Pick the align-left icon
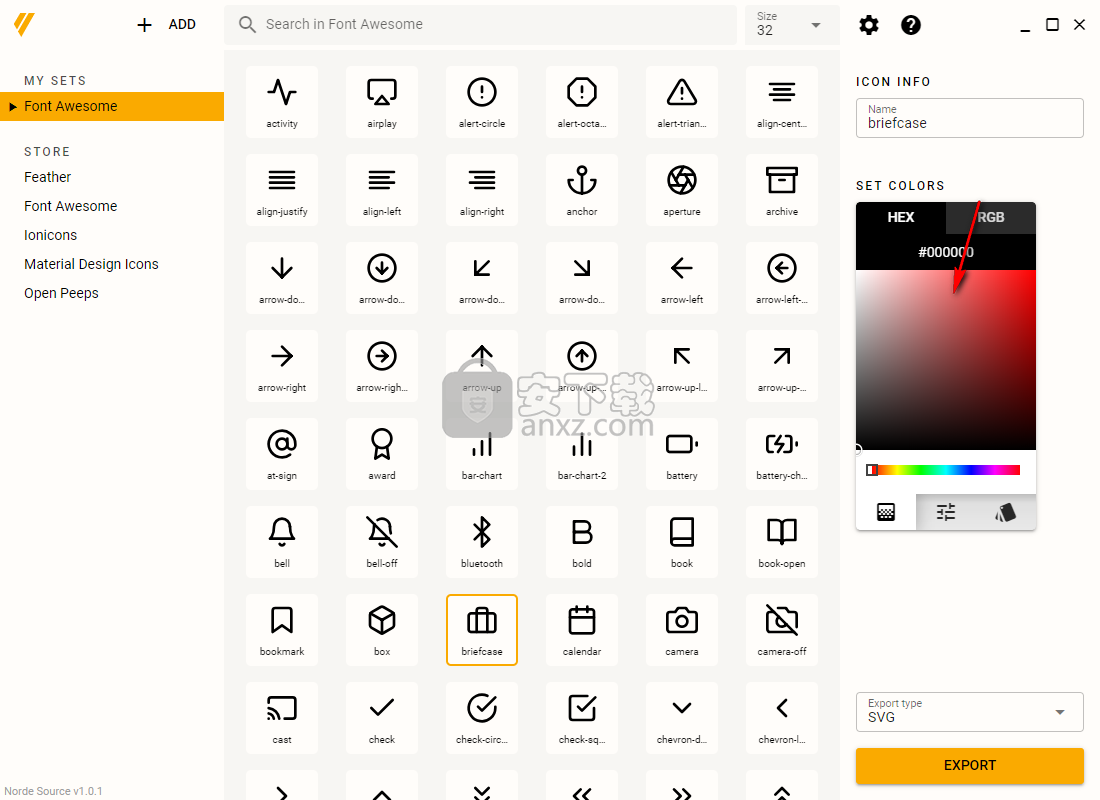1100x800 pixels. point(382,189)
